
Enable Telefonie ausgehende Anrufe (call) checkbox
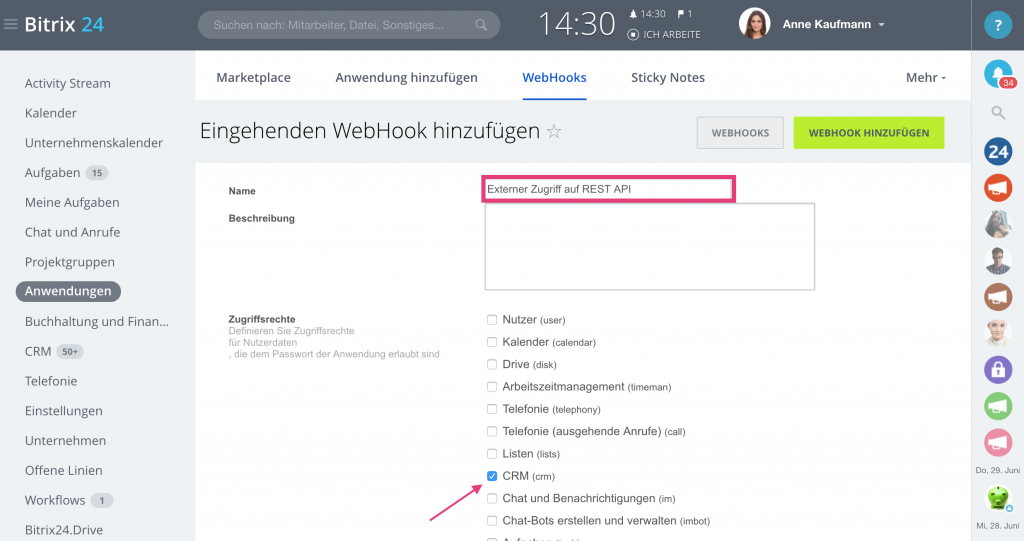[492, 431]
